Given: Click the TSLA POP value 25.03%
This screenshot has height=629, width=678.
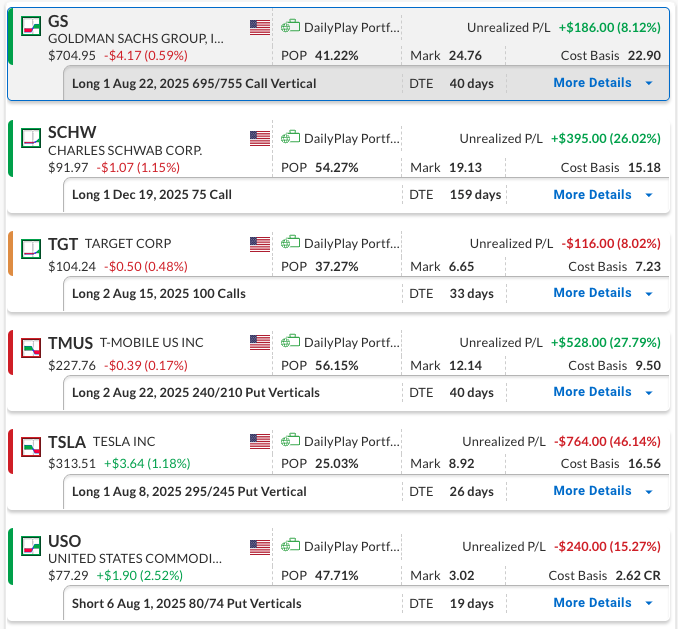Looking at the screenshot, I should tap(336, 464).
